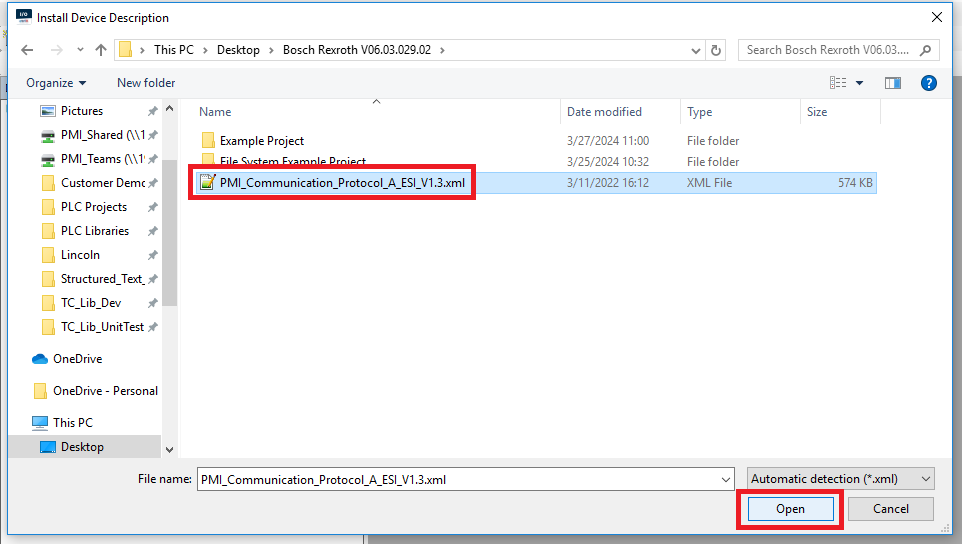Cancel the Install Device Description dialog
962x544 pixels.
click(890, 509)
